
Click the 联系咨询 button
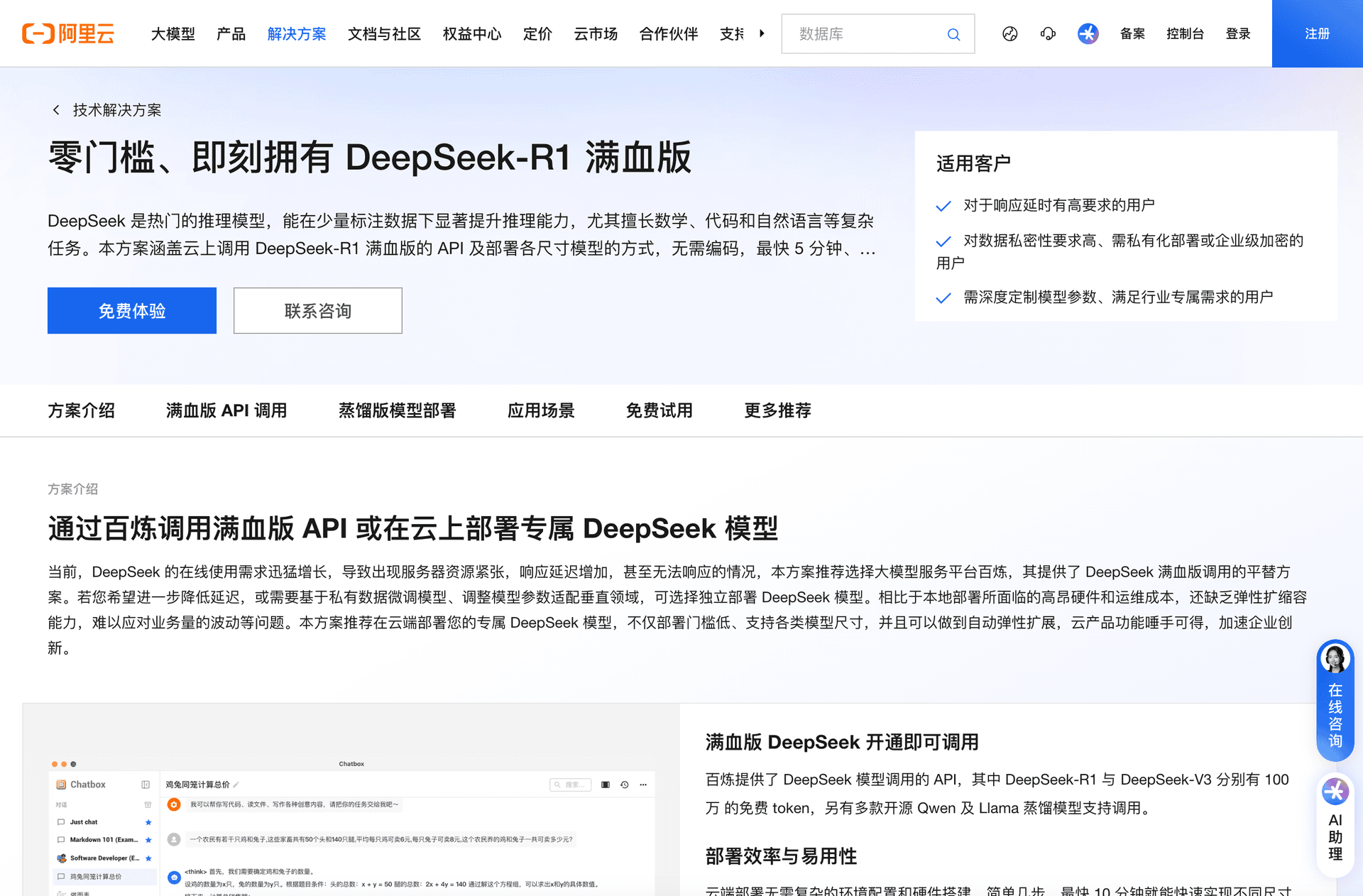tap(317, 310)
